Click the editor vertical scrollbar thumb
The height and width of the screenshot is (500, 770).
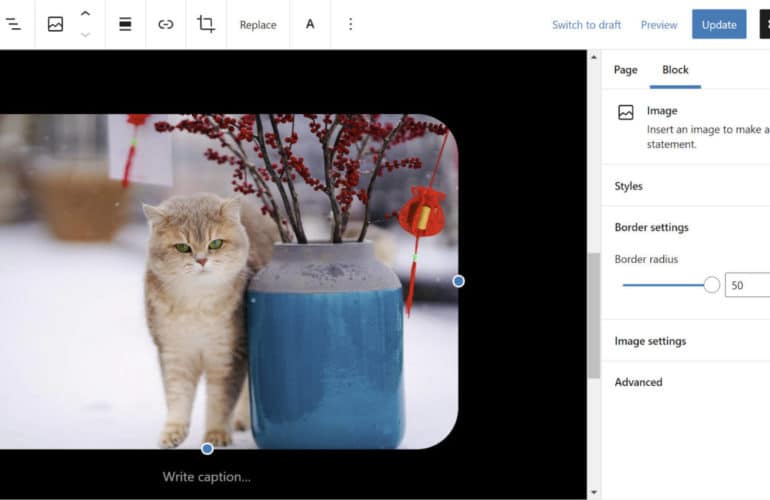pos(594,315)
